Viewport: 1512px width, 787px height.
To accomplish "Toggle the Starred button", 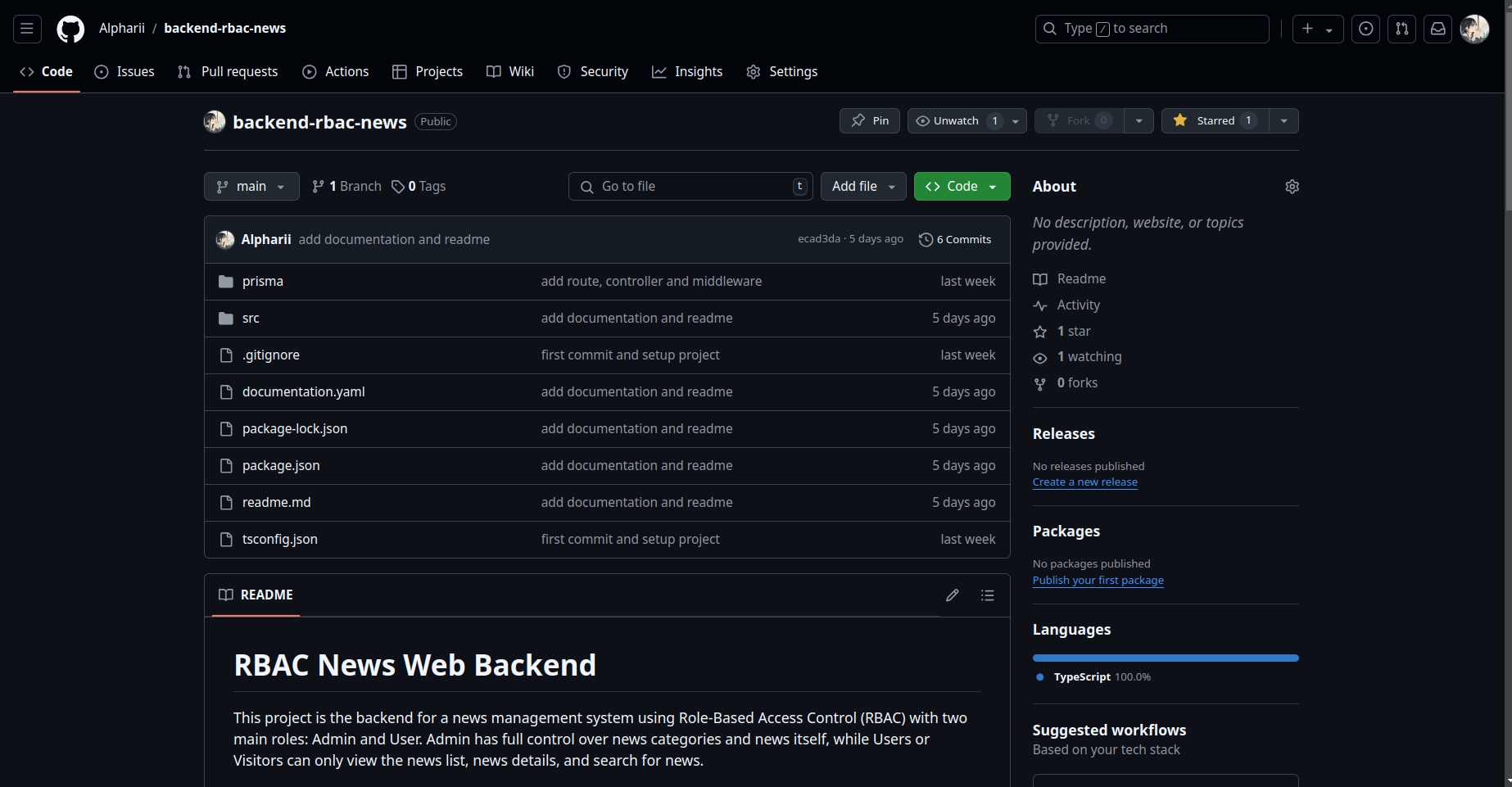I will [1215, 121].
